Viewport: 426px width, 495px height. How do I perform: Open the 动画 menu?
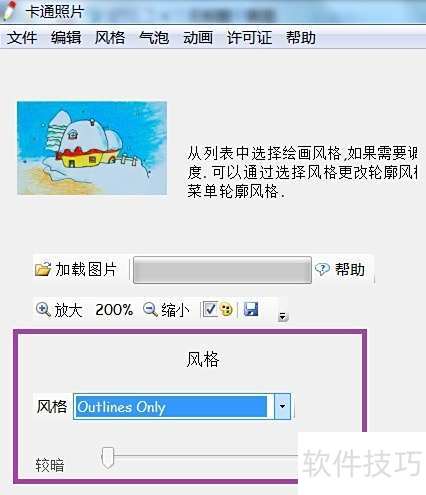point(198,37)
